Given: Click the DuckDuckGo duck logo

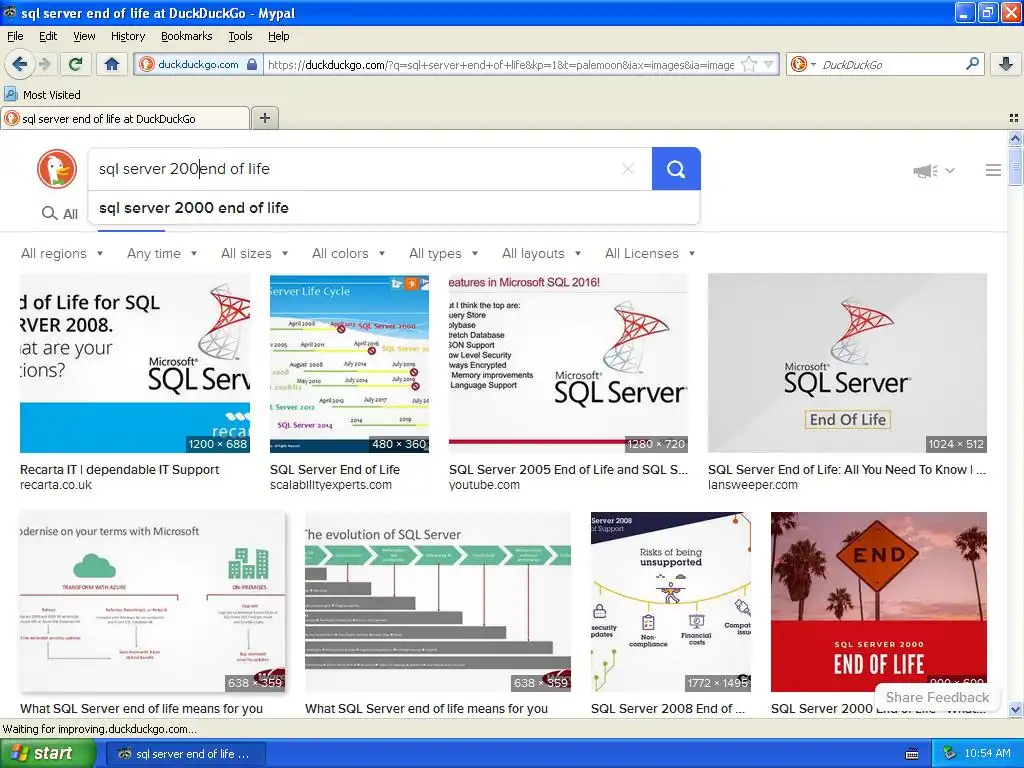Looking at the screenshot, I should point(57,169).
